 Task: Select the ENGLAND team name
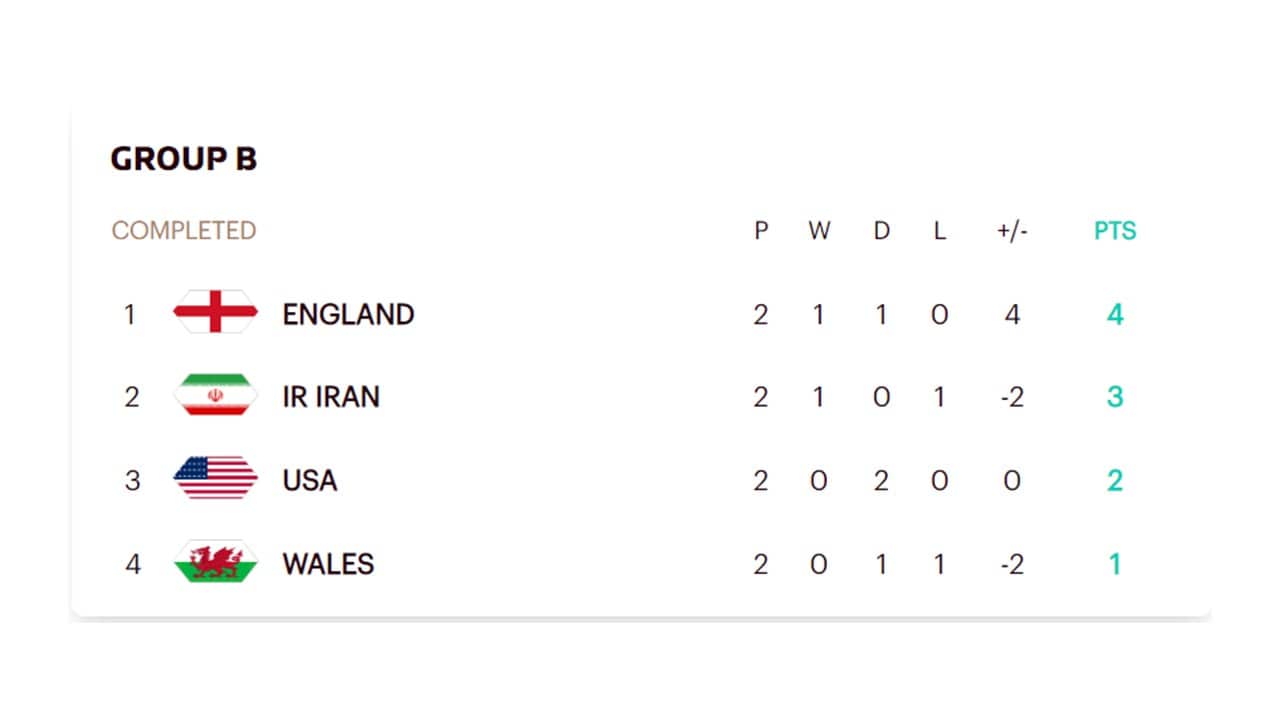pyautogui.click(x=348, y=314)
